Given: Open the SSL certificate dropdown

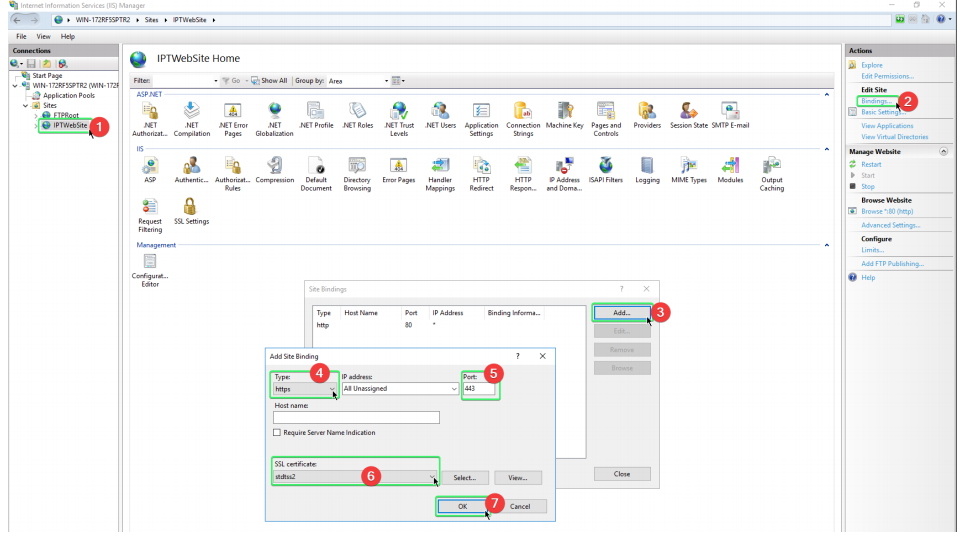Looking at the screenshot, I should [x=355, y=477].
